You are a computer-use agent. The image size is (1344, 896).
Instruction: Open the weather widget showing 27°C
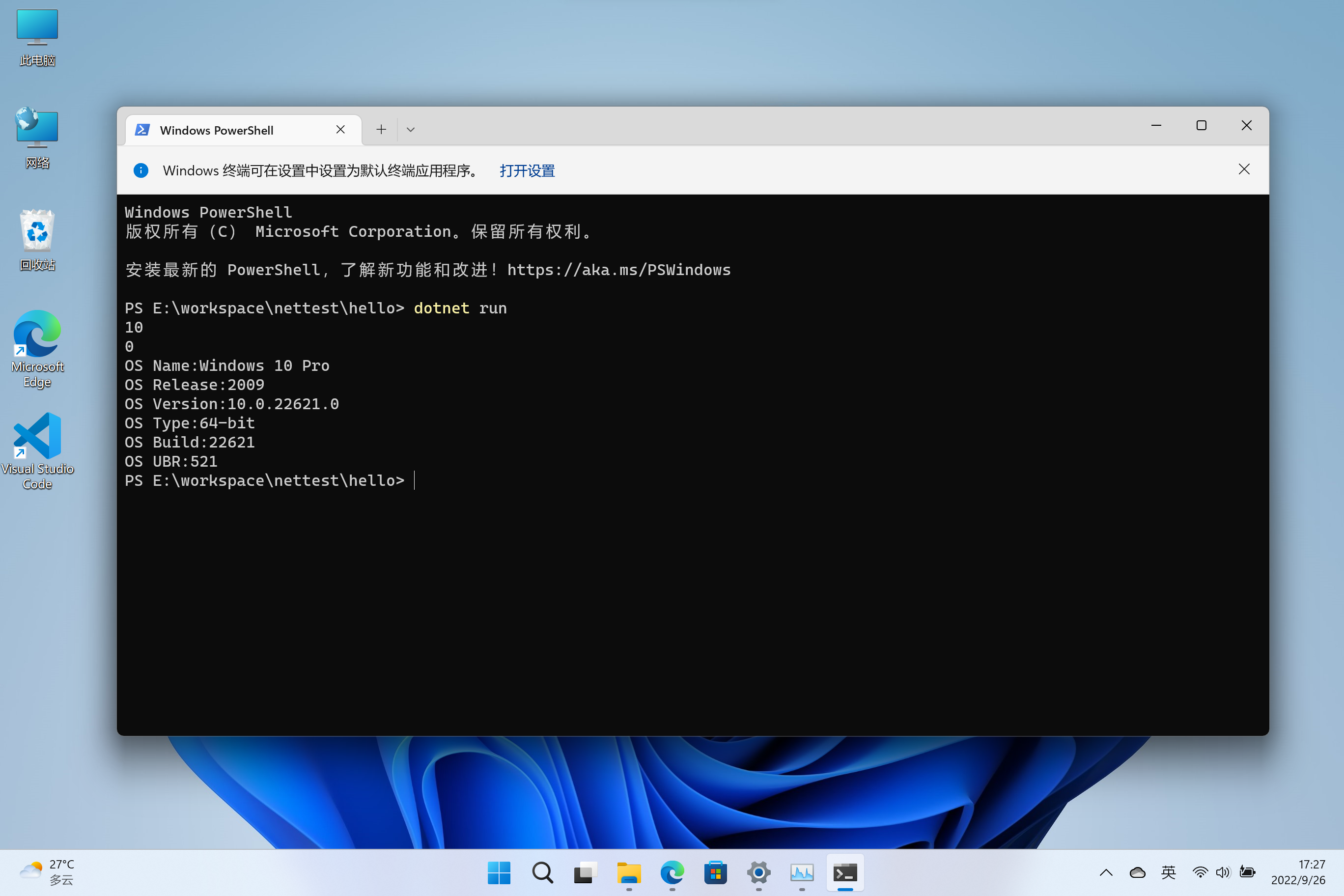[x=47, y=872]
